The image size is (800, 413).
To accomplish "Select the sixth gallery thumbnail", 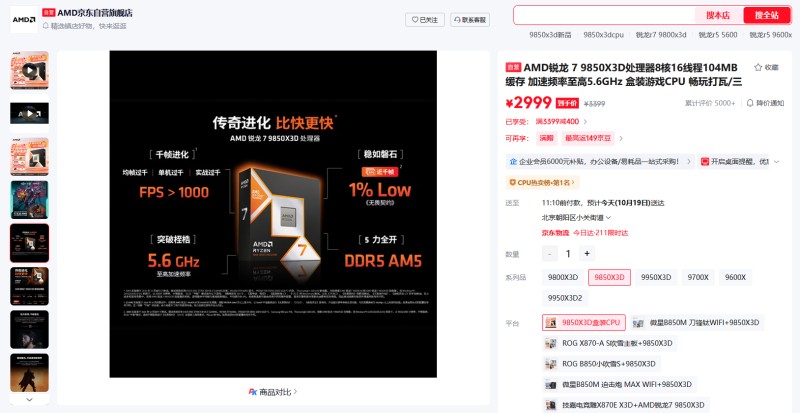I will click(x=30, y=286).
